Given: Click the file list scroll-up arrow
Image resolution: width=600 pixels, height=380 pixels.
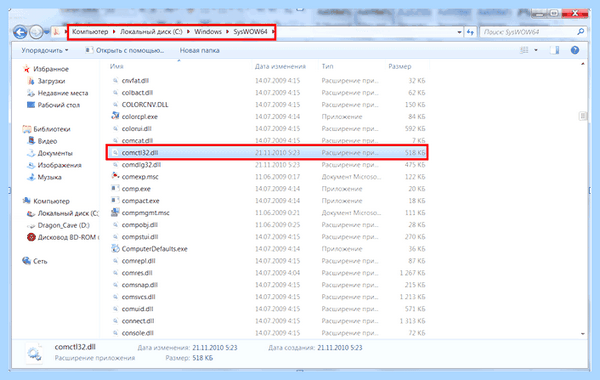Looking at the screenshot, I should click(582, 64).
